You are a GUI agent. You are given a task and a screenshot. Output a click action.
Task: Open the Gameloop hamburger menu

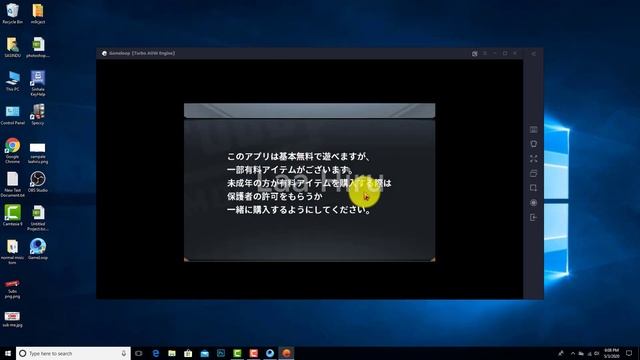[485, 53]
